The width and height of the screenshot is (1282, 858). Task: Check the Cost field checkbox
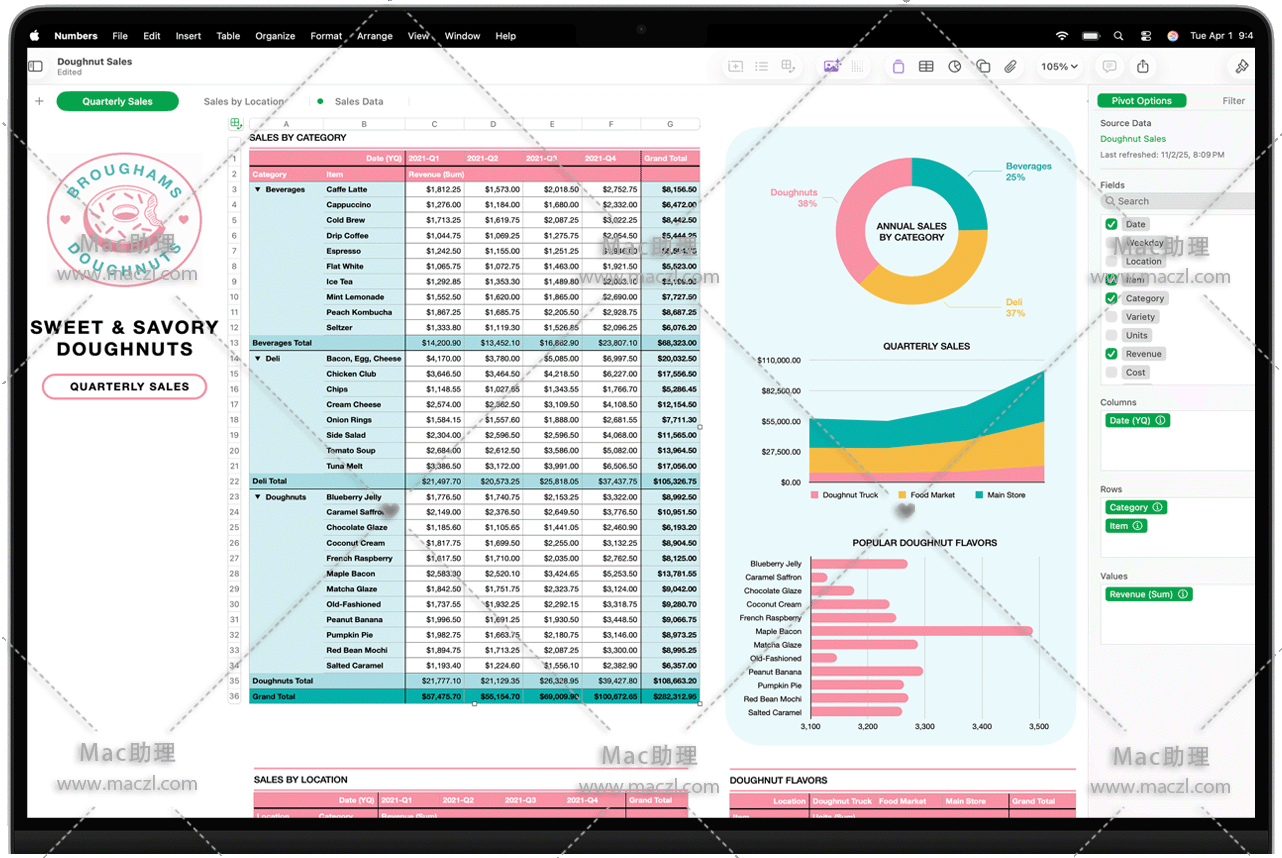1111,372
